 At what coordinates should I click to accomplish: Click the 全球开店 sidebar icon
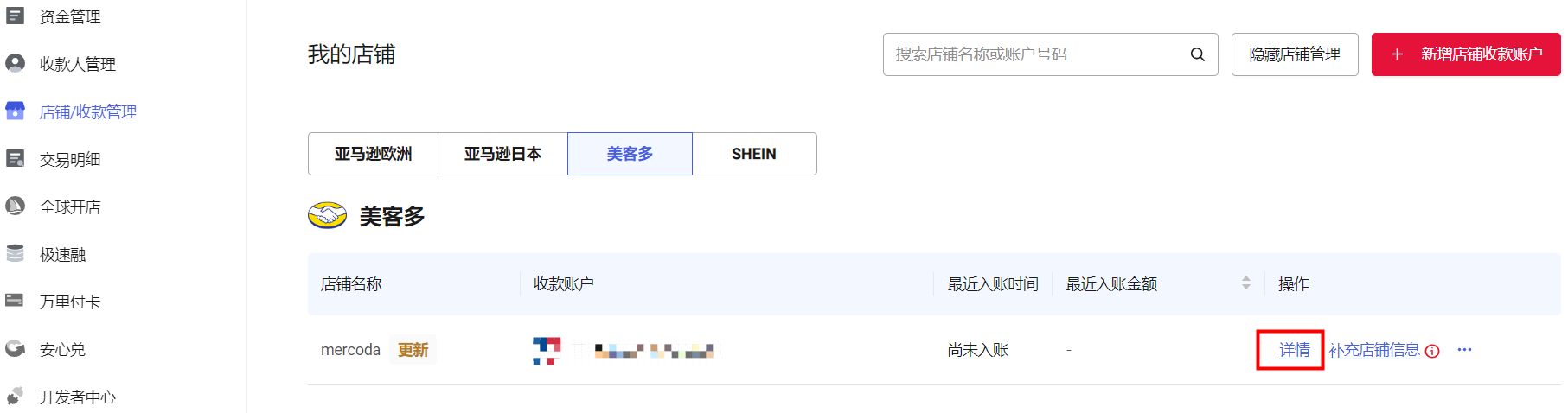pos(15,206)
